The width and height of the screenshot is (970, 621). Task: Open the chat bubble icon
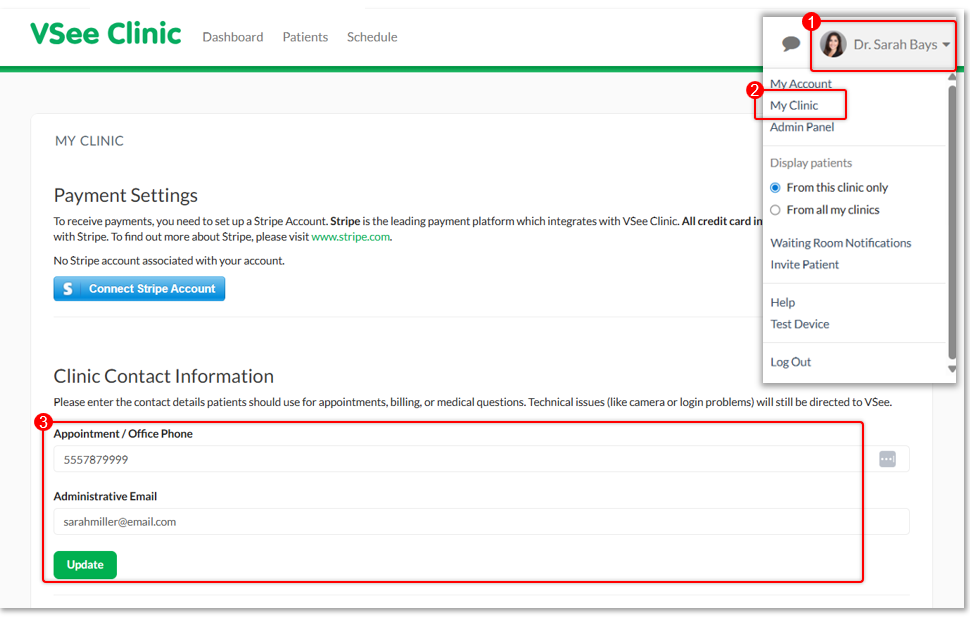[x=791, y=44]
